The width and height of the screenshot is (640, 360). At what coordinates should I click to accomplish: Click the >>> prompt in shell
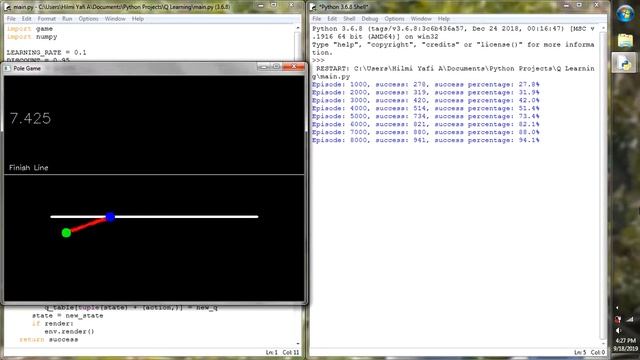point(318,60)
